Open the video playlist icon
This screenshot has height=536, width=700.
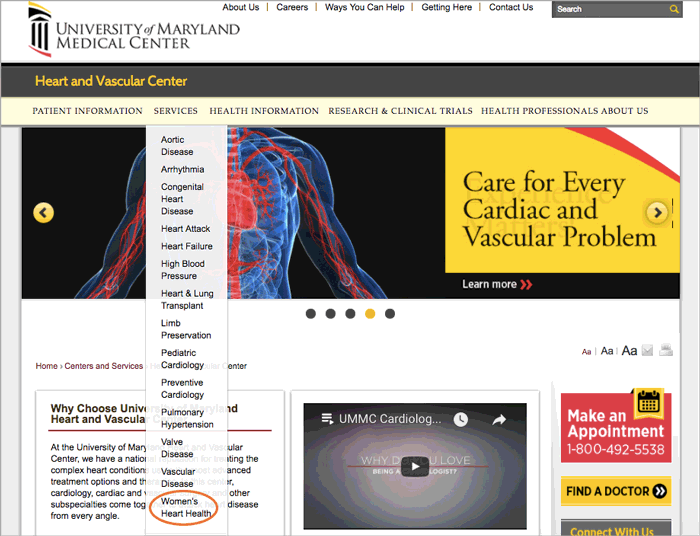click(327, 419)
